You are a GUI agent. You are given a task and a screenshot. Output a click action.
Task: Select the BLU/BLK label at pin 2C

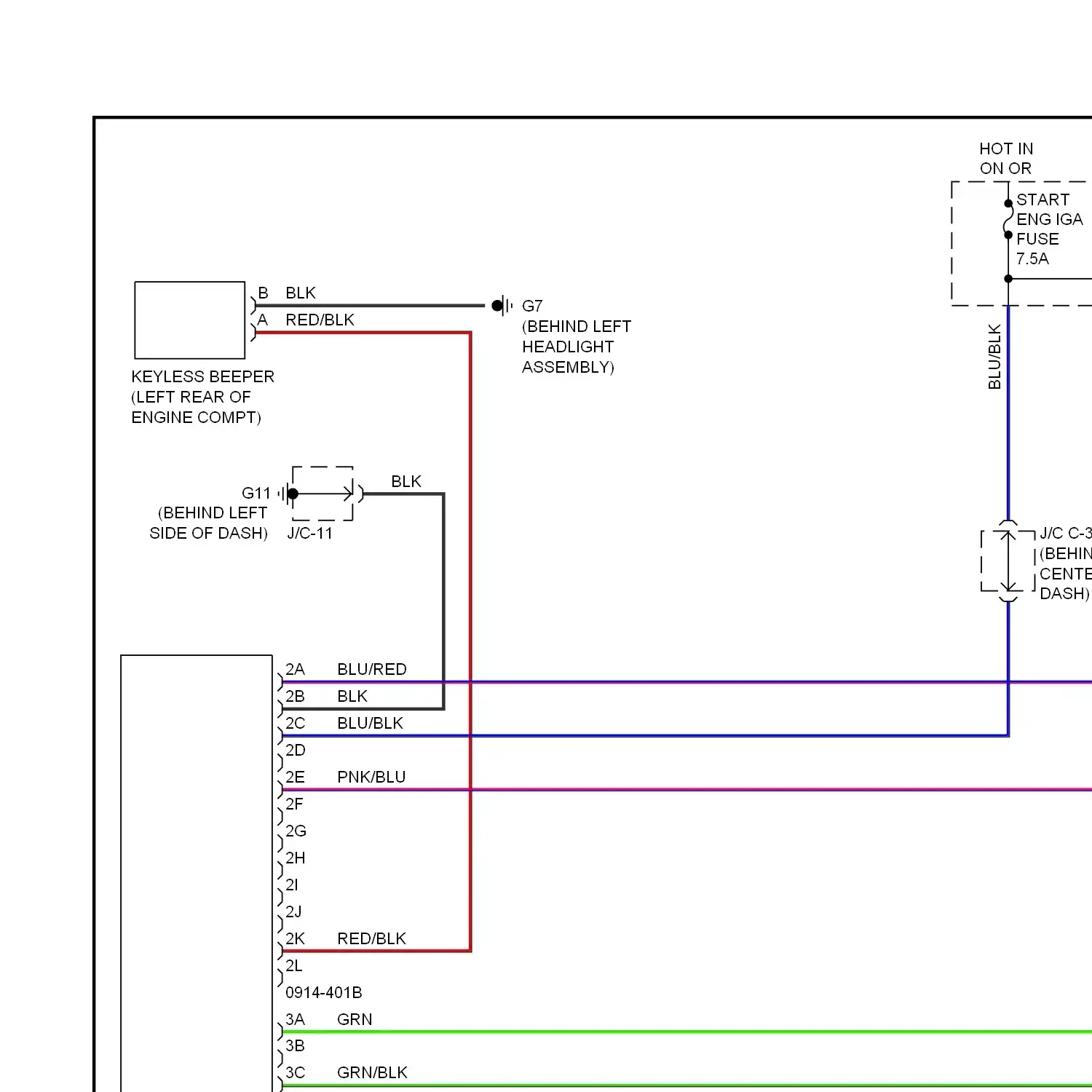[370, 723]
